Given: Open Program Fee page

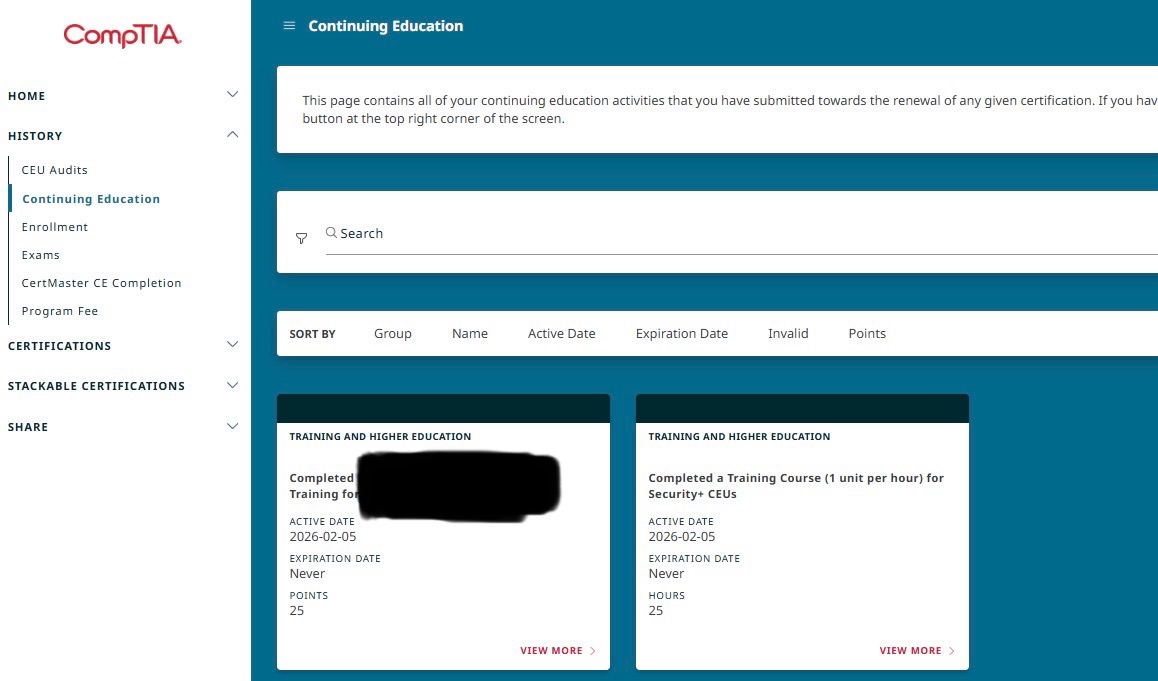Looking at the screenshot, I should coord(60,311).
